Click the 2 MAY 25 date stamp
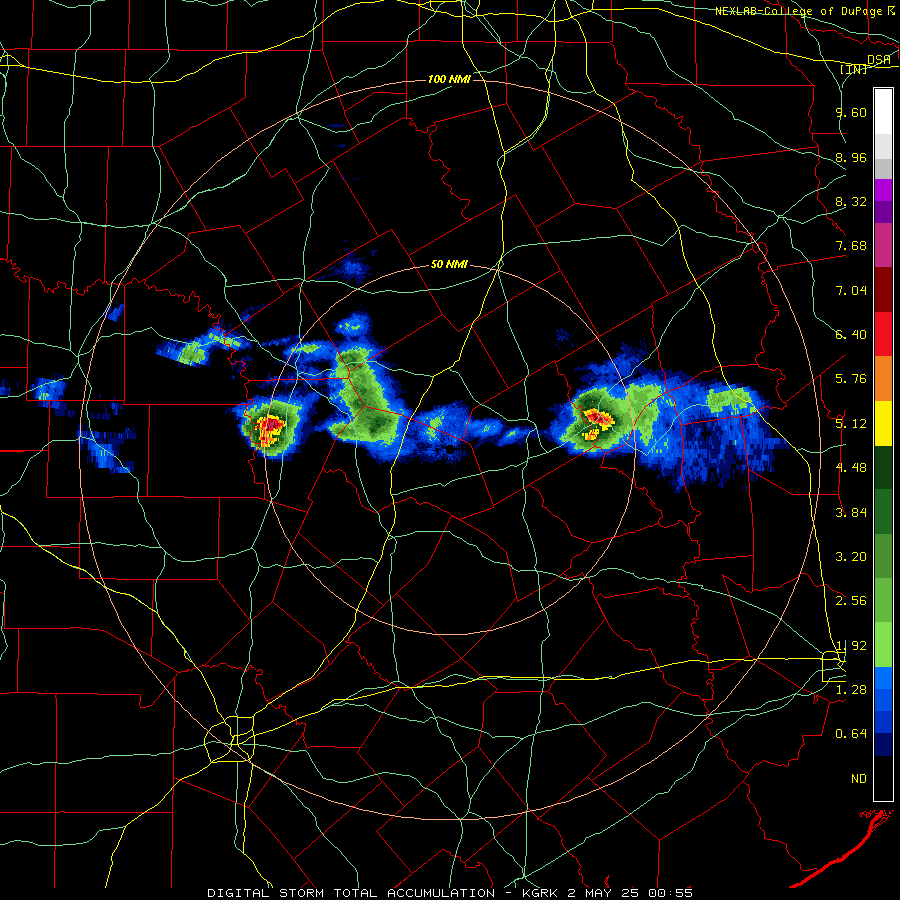The width and height of the screenshot is (900, 900). click(604, 893)
